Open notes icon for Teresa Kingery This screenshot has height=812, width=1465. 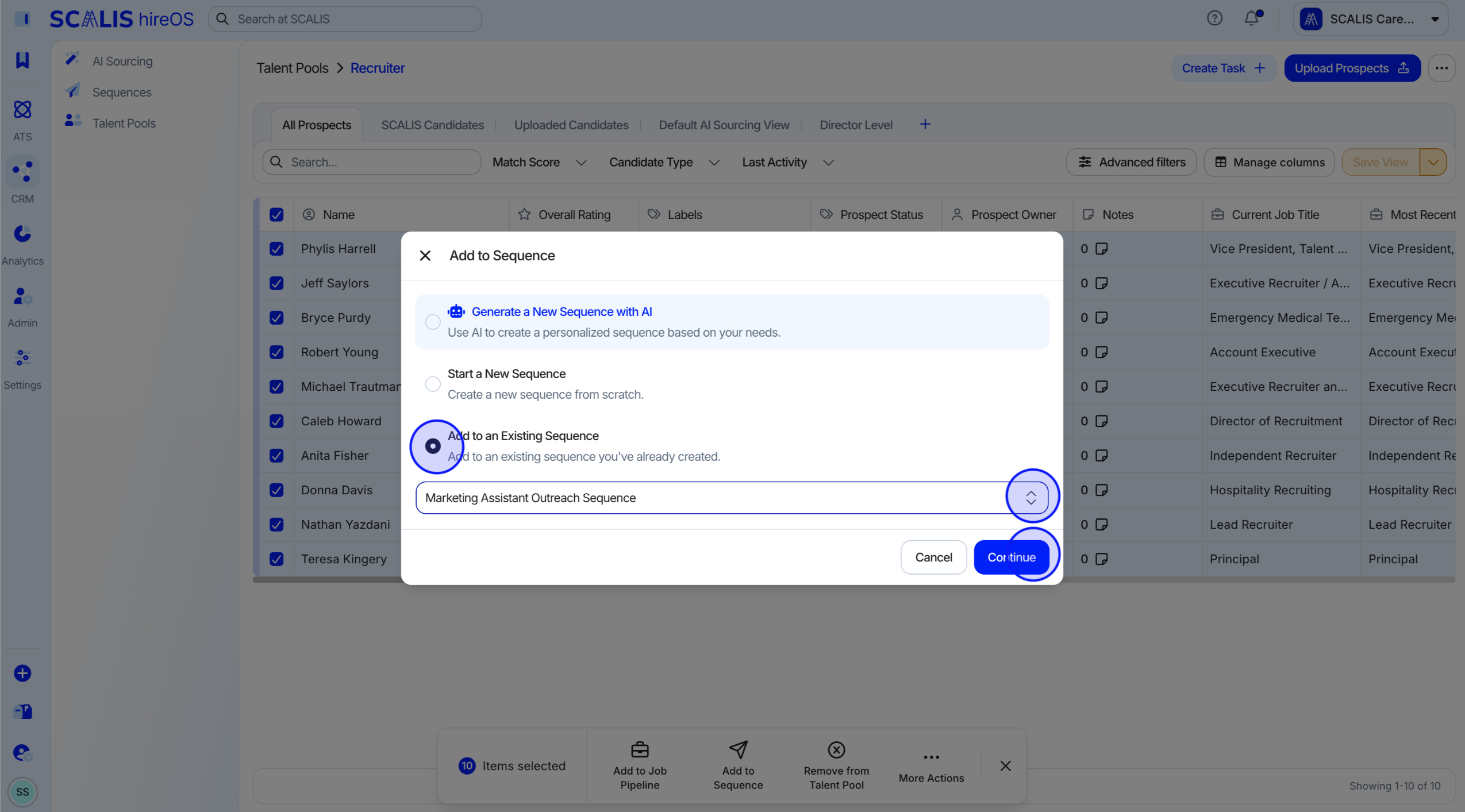click(1102, 559)
